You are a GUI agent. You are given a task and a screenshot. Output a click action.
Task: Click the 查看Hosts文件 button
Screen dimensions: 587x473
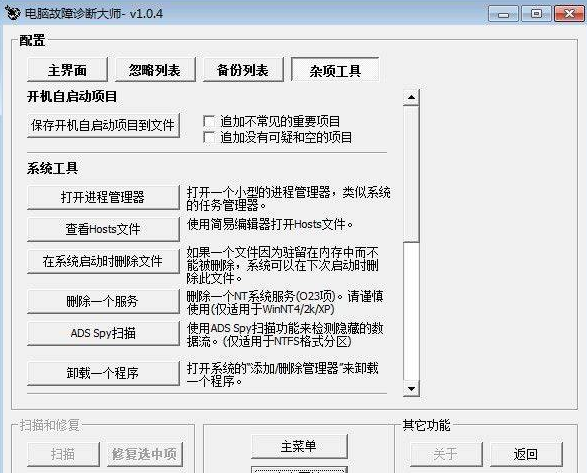coord(103,229)
